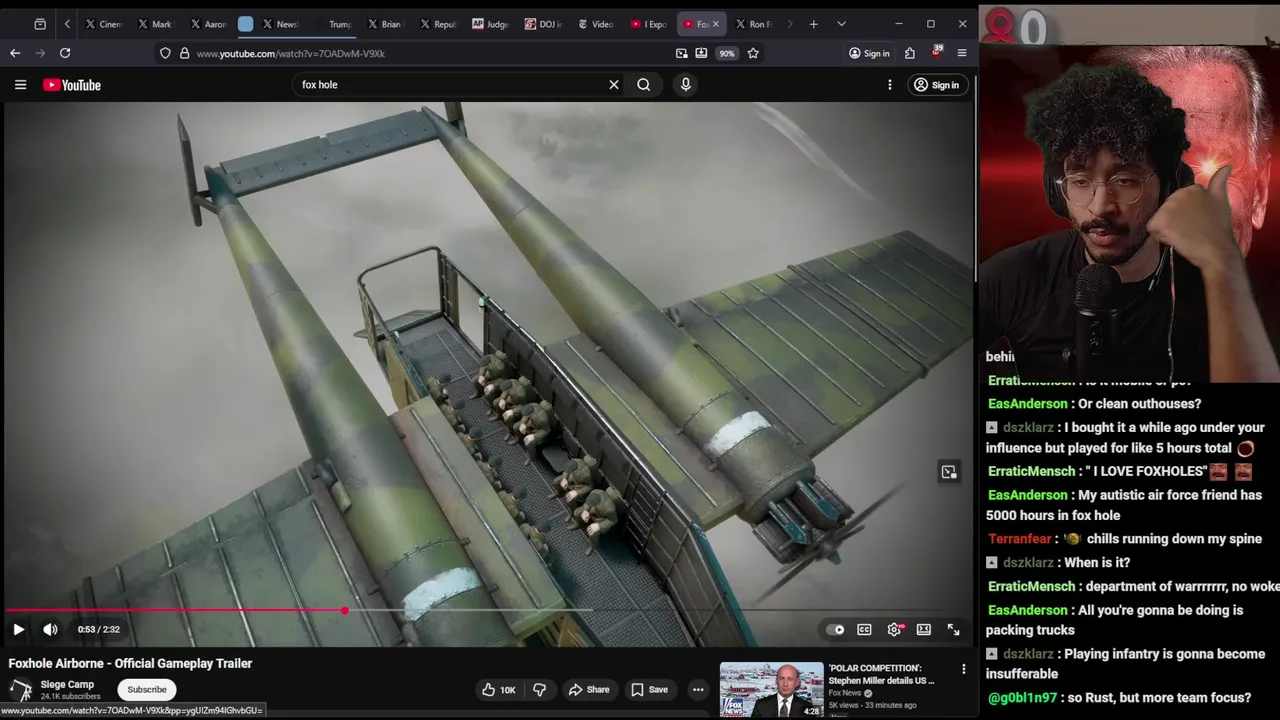
Task: Bookmark this page with star icon
Action: point(753,53)
